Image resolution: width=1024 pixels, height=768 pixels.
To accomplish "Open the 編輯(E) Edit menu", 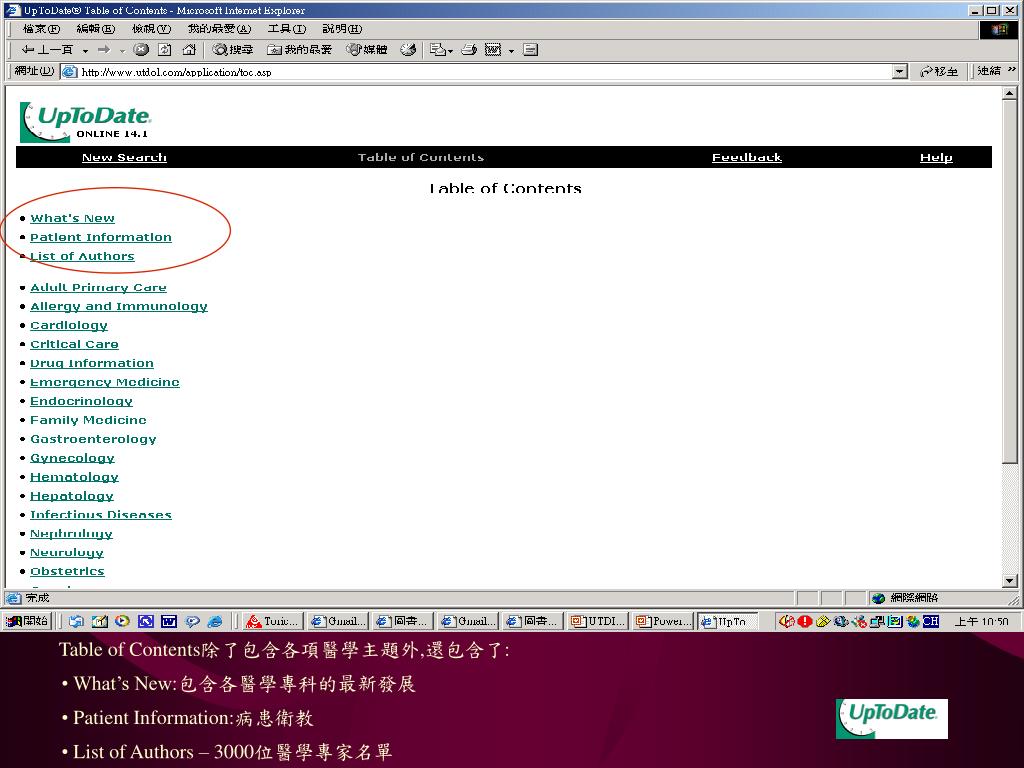I will [x=95, y=29].
